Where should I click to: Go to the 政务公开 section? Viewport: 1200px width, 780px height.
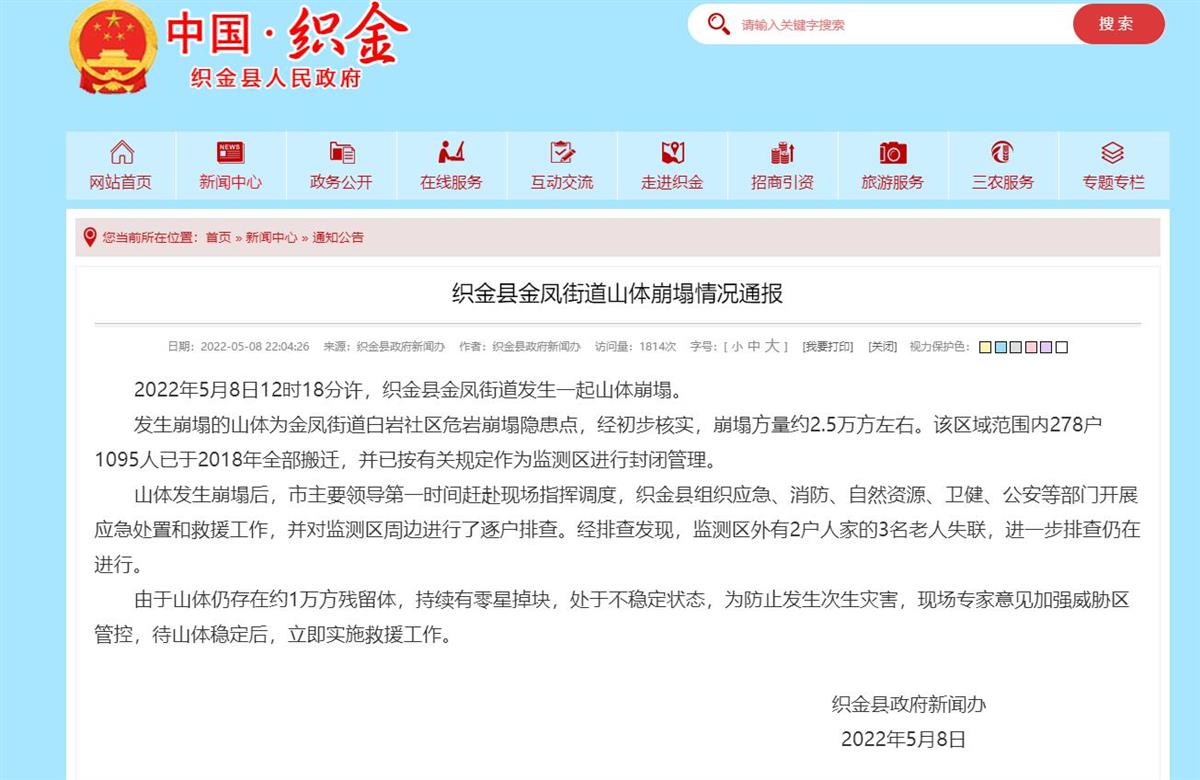click(341, 182)
